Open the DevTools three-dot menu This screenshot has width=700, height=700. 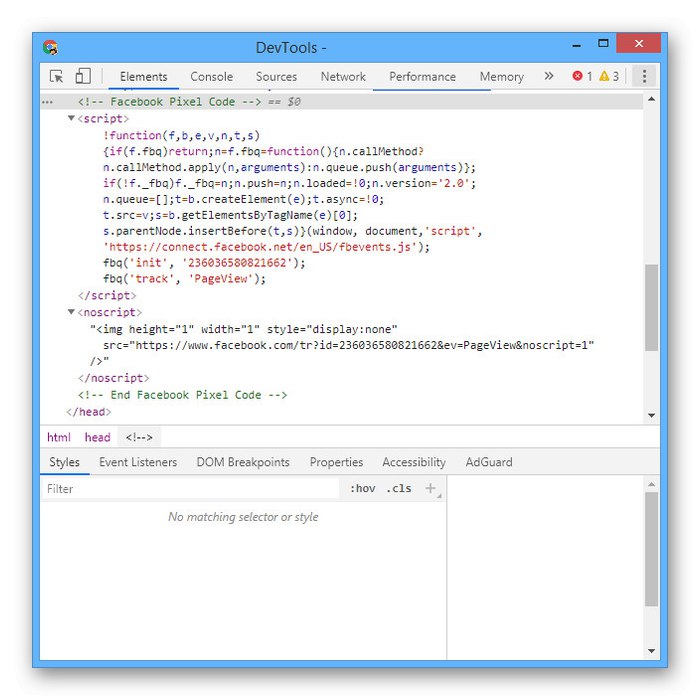pyautogui.click(x=644, y=76)
